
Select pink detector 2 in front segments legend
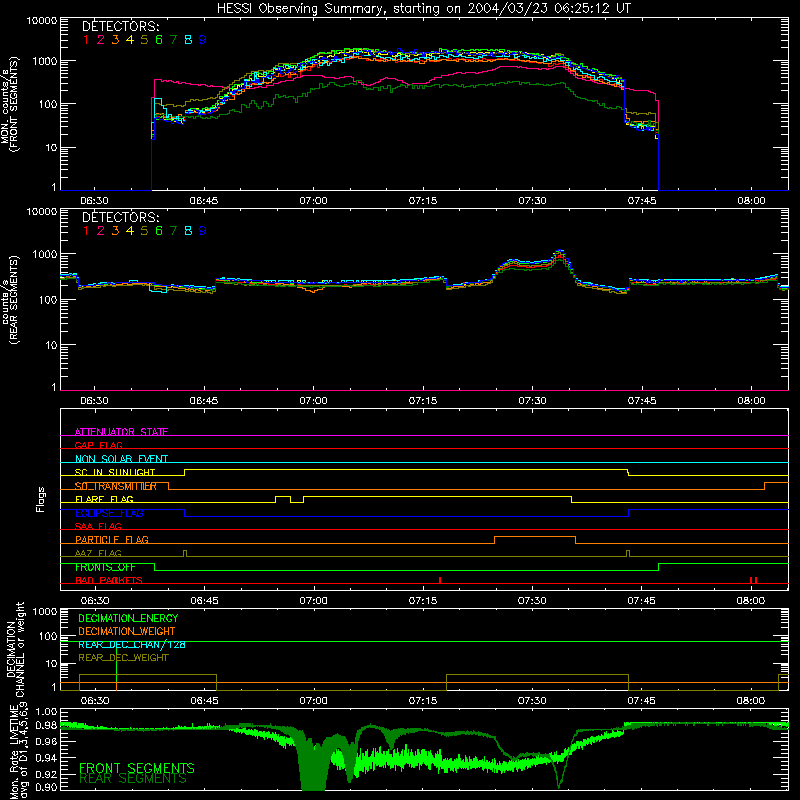[101, 40]
